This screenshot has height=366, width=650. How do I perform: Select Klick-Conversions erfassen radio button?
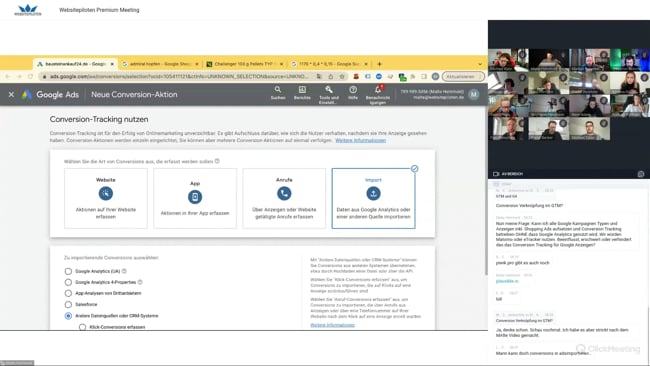click(x=82, y=327)
